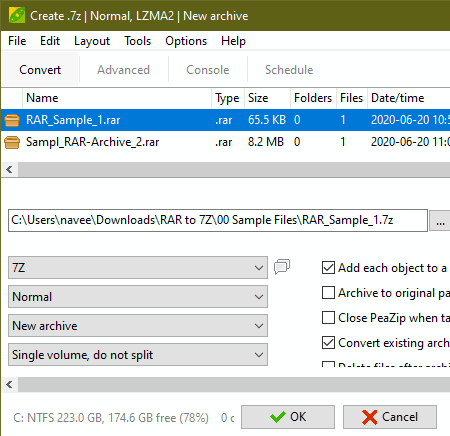Sort by the Folders column header
450x436 pixels.
(x=313, y=98)
